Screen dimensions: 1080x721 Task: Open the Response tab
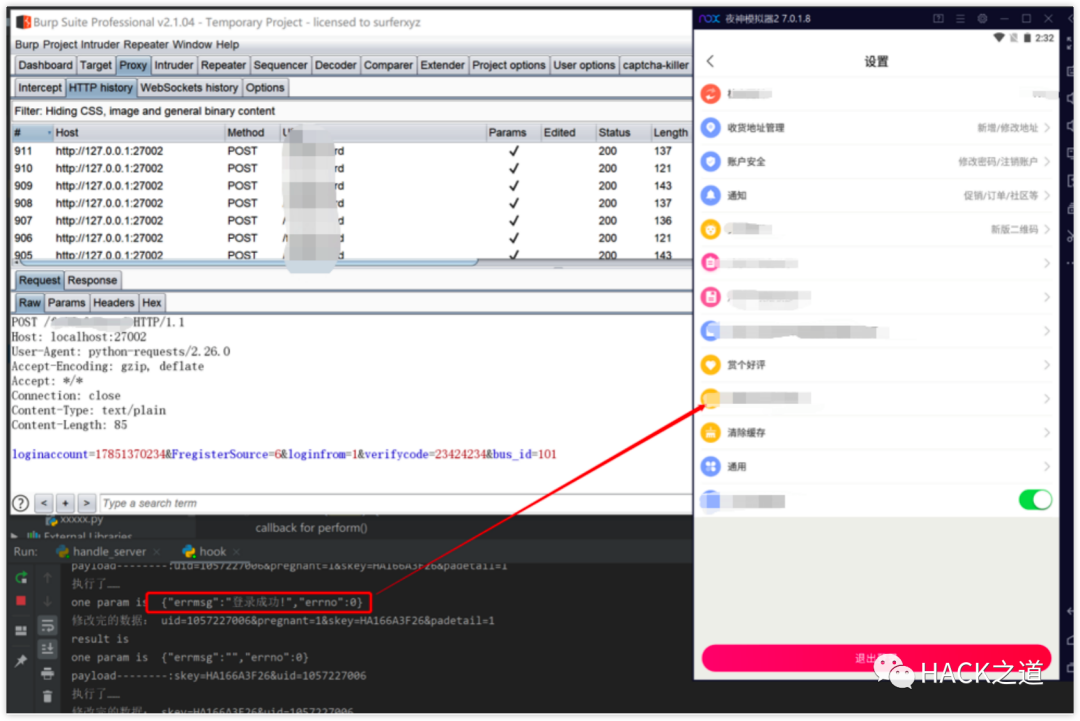[x=93, y=280]
